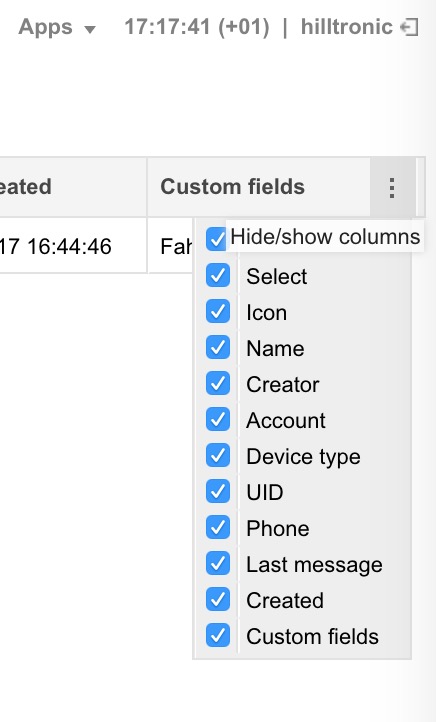436x722 pixels.
Task: Hide the Account column
Action: 218,419
